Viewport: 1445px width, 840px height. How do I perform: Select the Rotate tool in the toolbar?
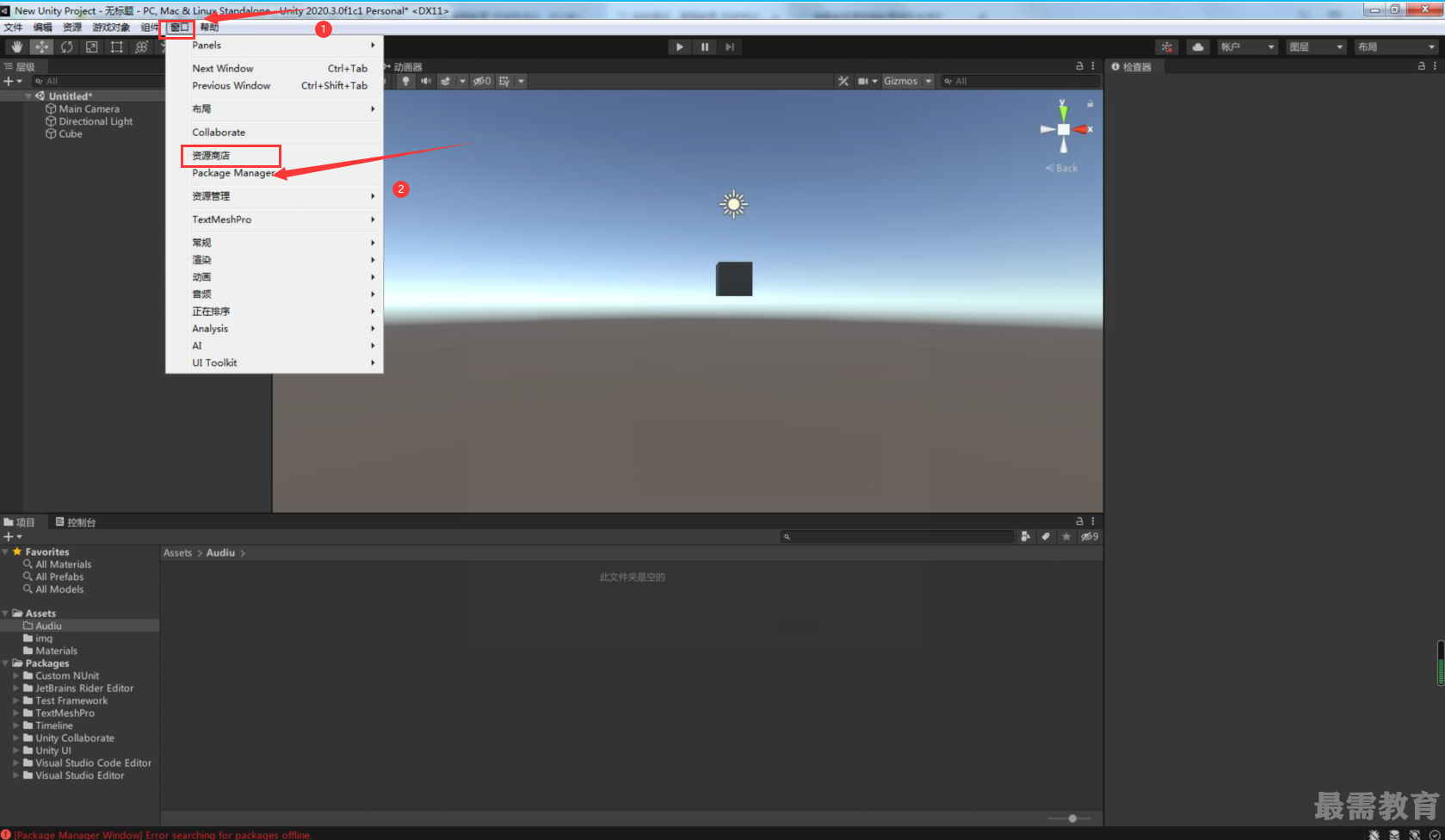pyautogui.click(x=66, y=46)
